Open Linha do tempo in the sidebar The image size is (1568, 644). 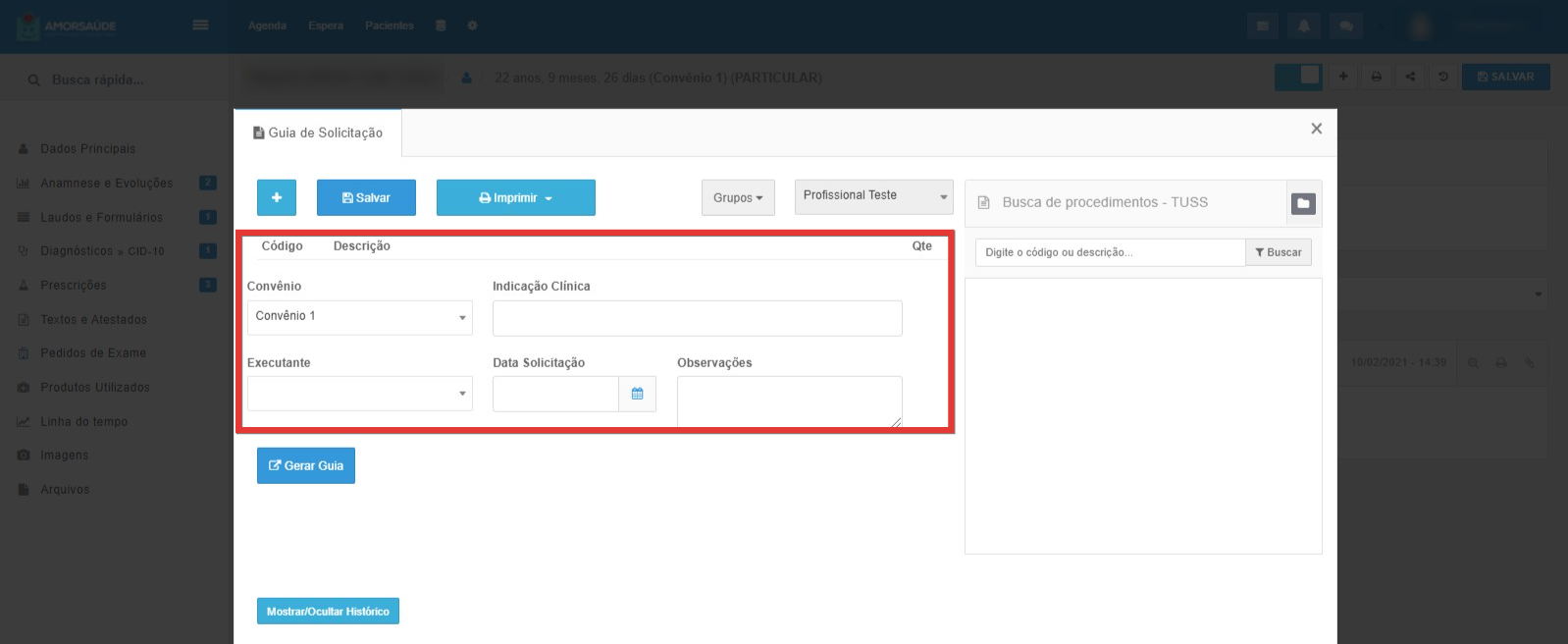(83, 422)
